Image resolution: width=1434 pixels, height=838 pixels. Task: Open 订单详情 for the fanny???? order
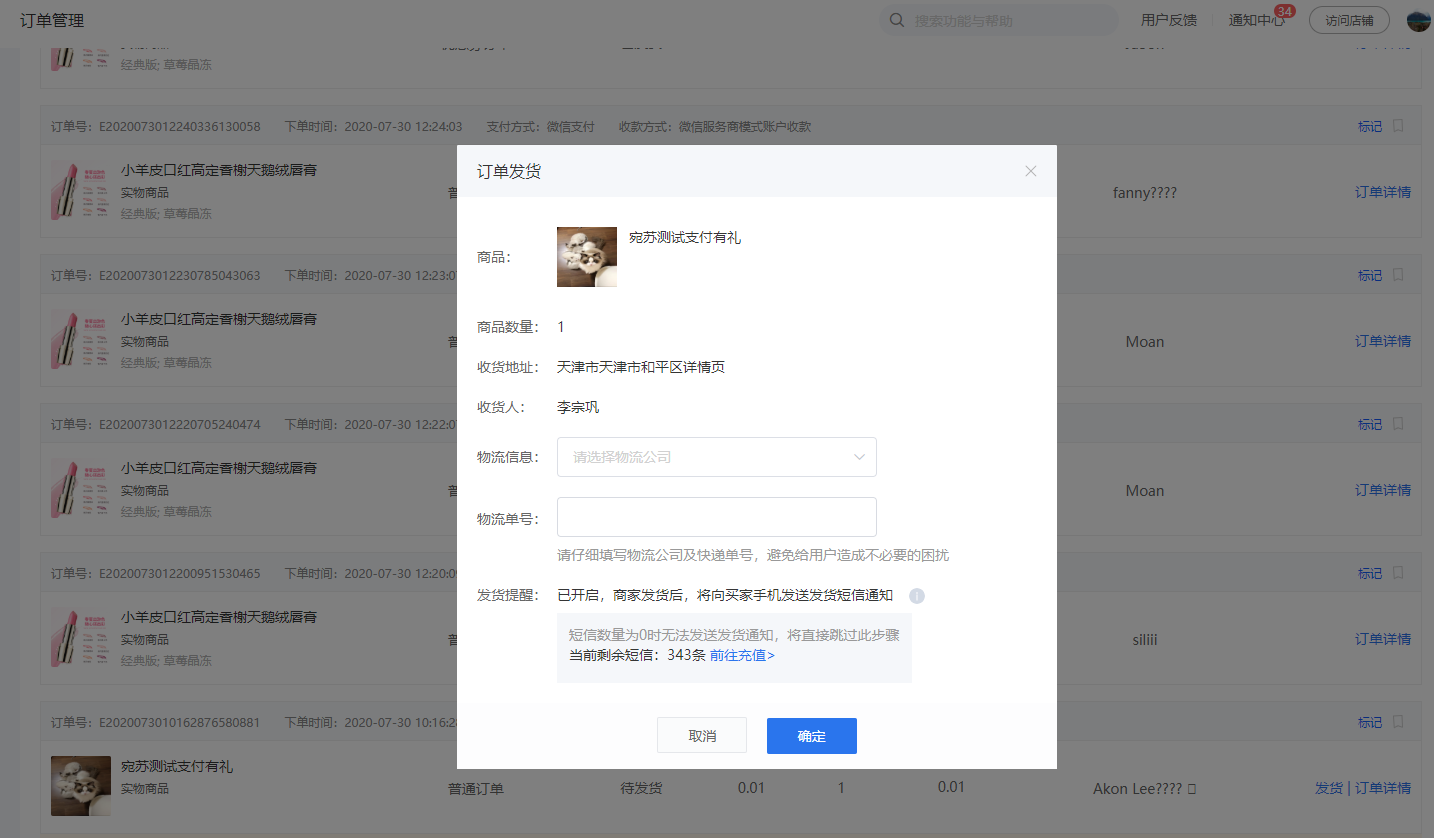tap(1383, 192)
